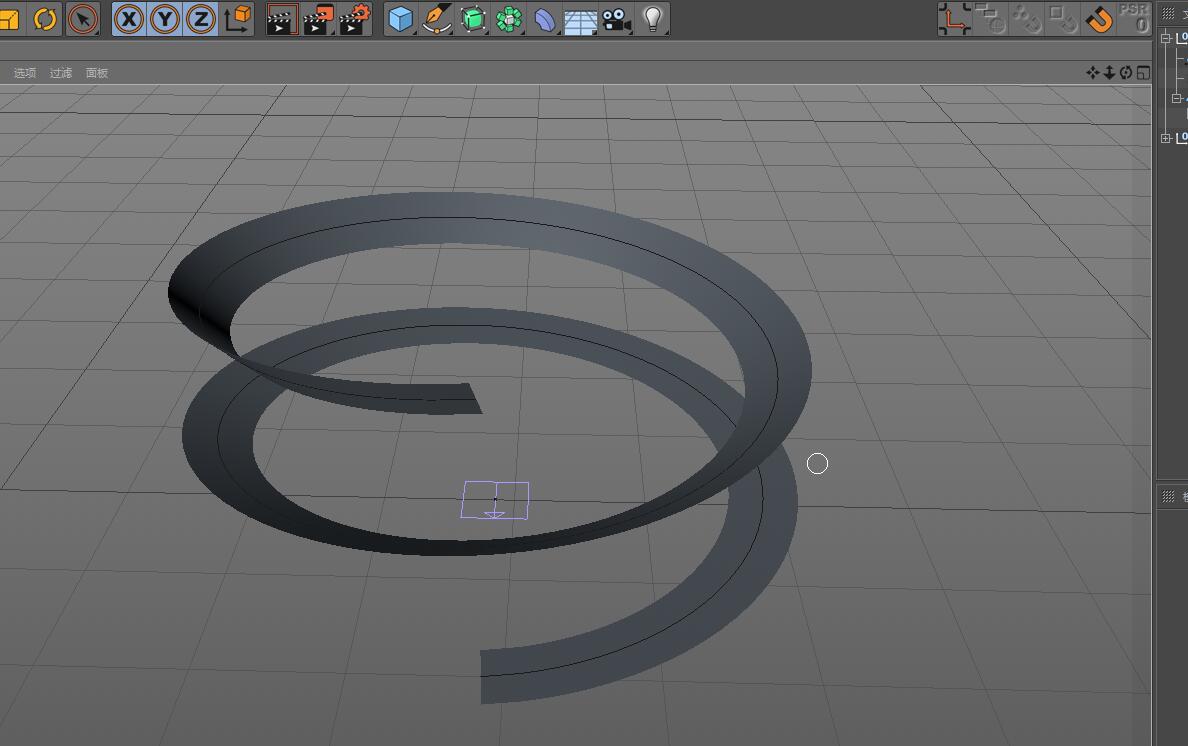This screenshot has height=746, width=1188.
Task: Add a Cube primitive object
Action: [x=400, y=19]
